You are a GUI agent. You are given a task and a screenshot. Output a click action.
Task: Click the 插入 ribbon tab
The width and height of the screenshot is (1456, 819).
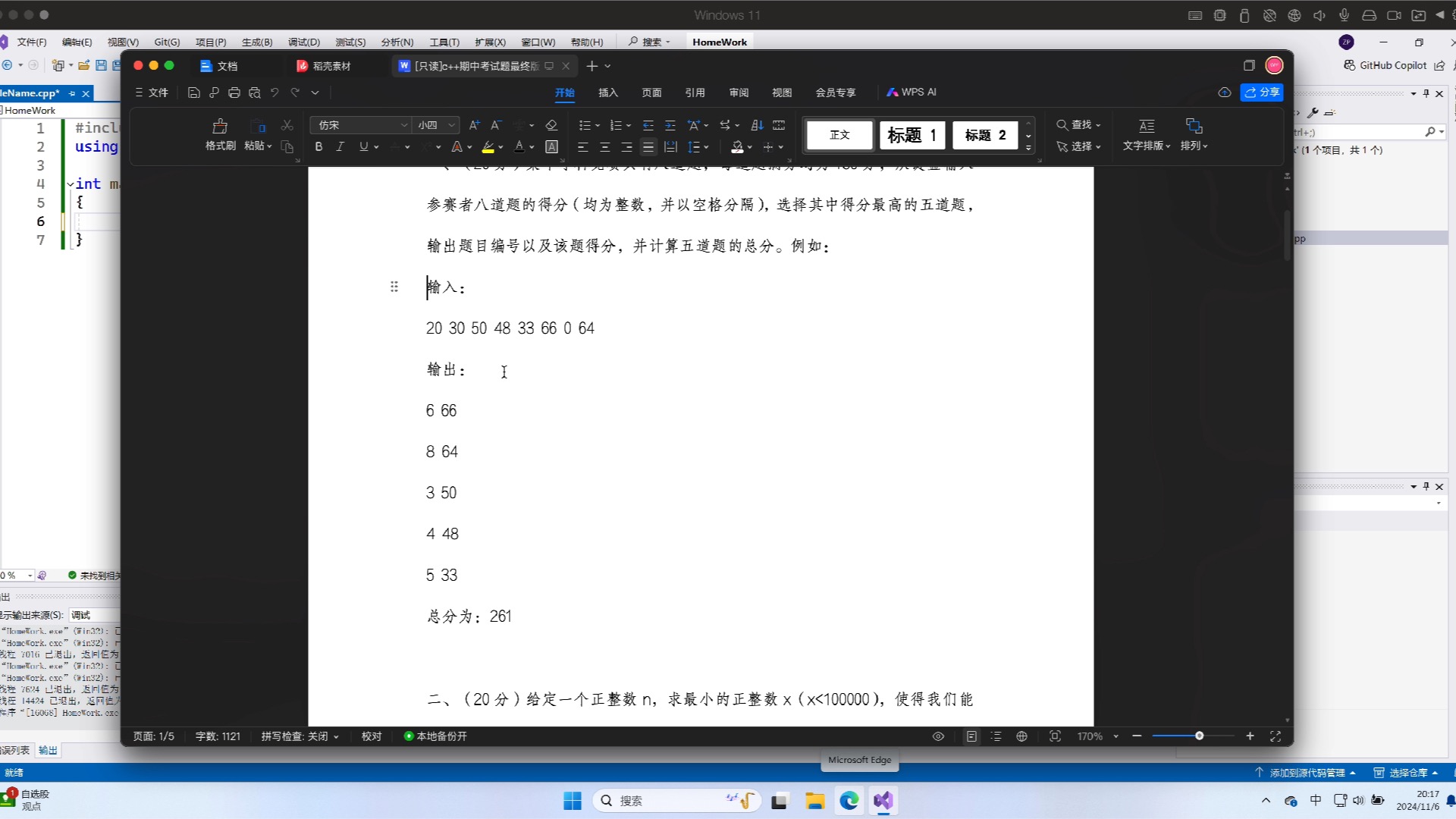pyautogui.click(x=610, y=92)
